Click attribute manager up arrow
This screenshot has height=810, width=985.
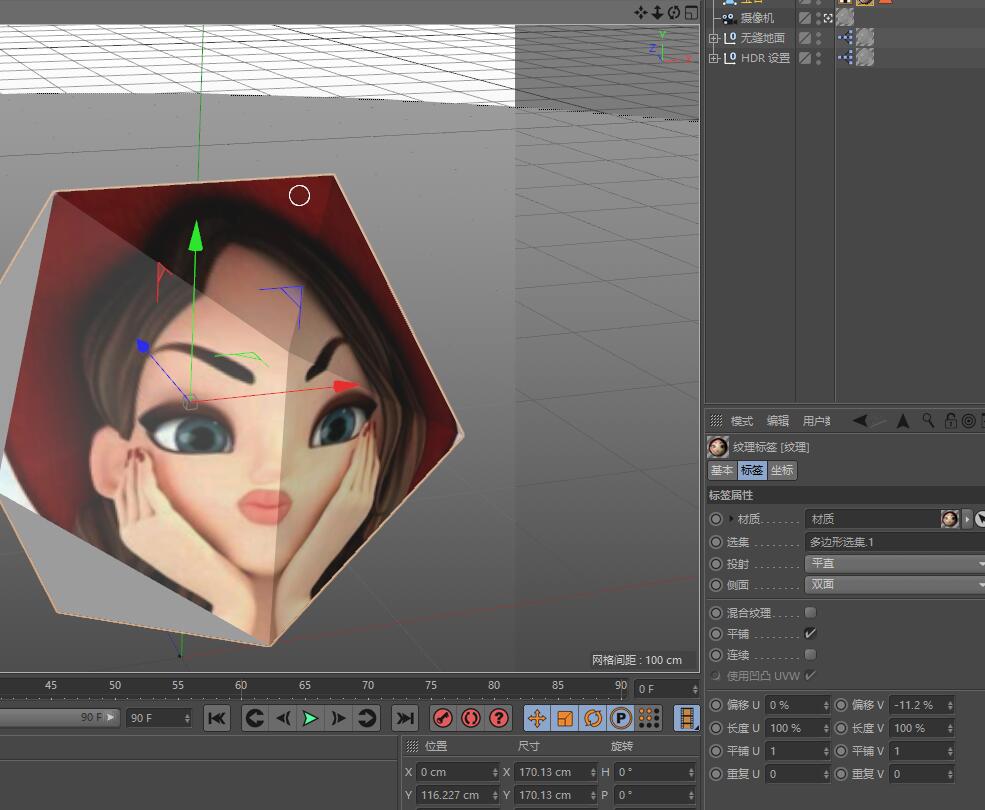pos(903,420)
